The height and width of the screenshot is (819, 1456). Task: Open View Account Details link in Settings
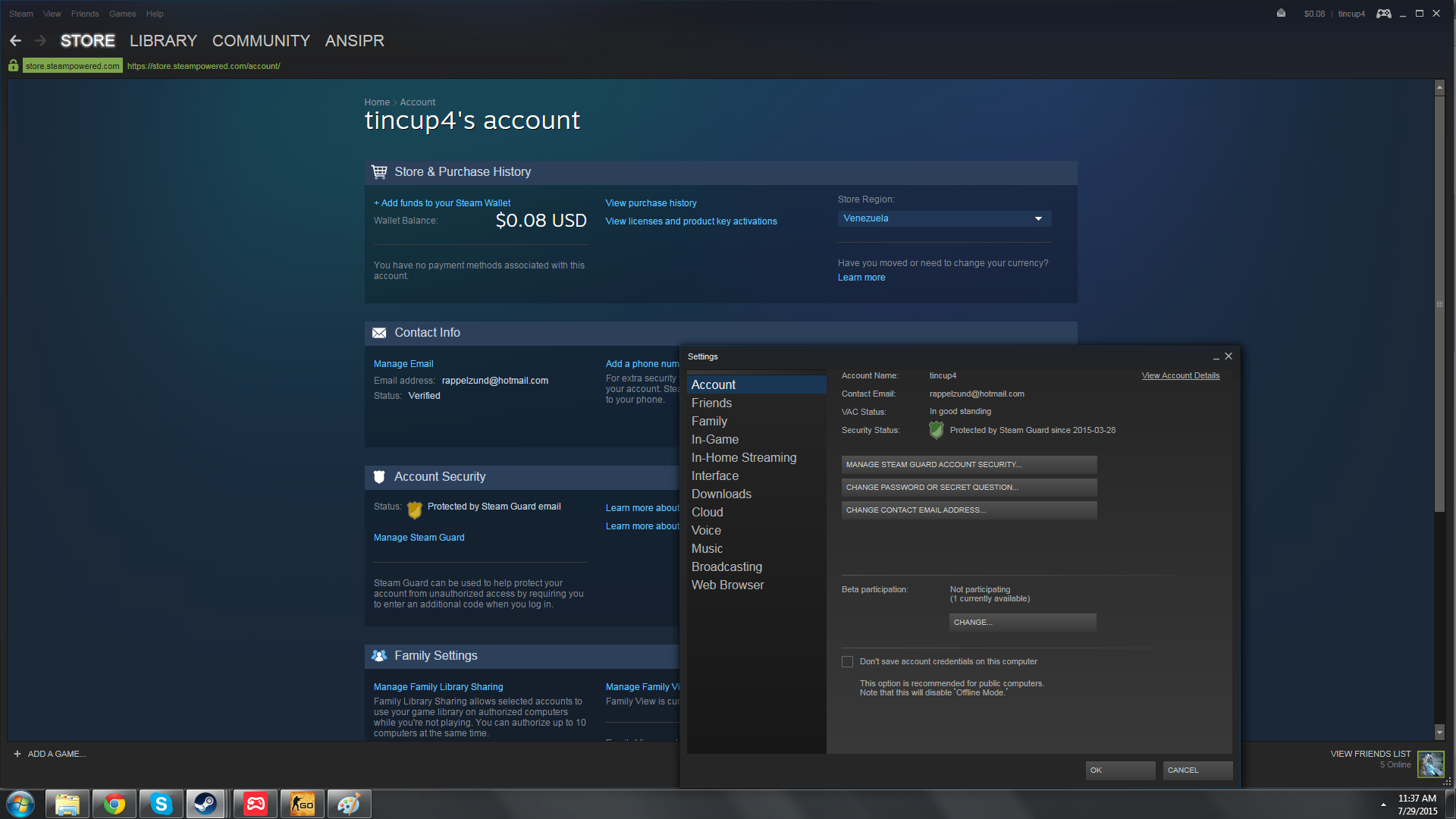tap(1181, 375)
